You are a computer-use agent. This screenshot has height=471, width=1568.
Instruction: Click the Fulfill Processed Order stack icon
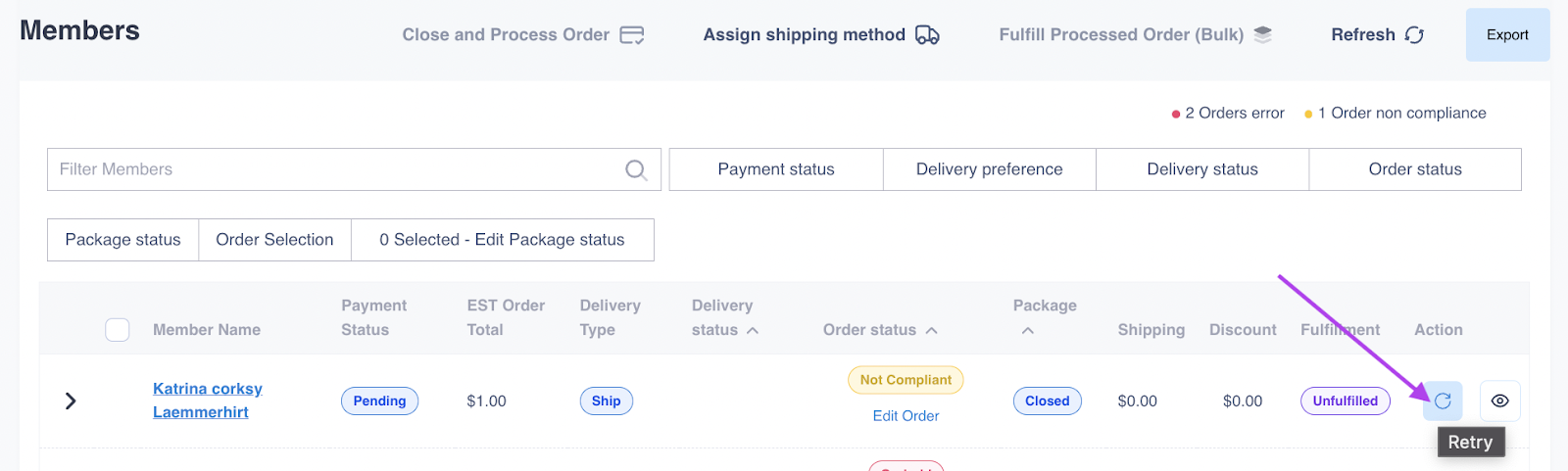(x=1263, y=35)
